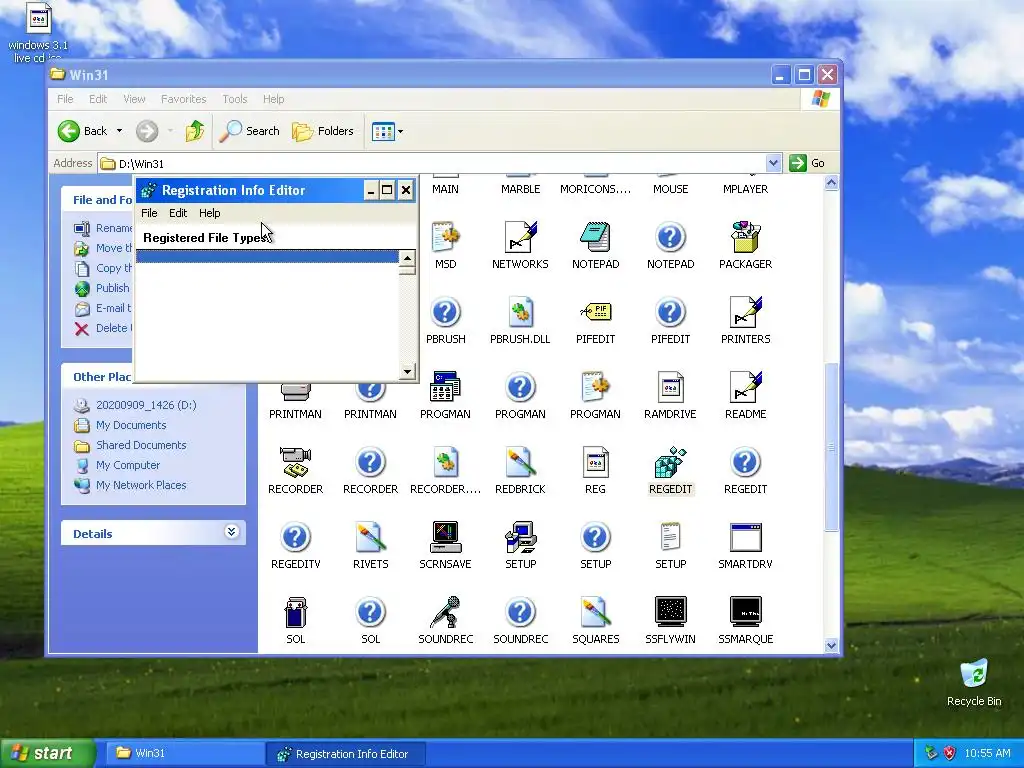Select the PROGMAN file with program group icon
1024x768 pixels.
tap(445, 388)
